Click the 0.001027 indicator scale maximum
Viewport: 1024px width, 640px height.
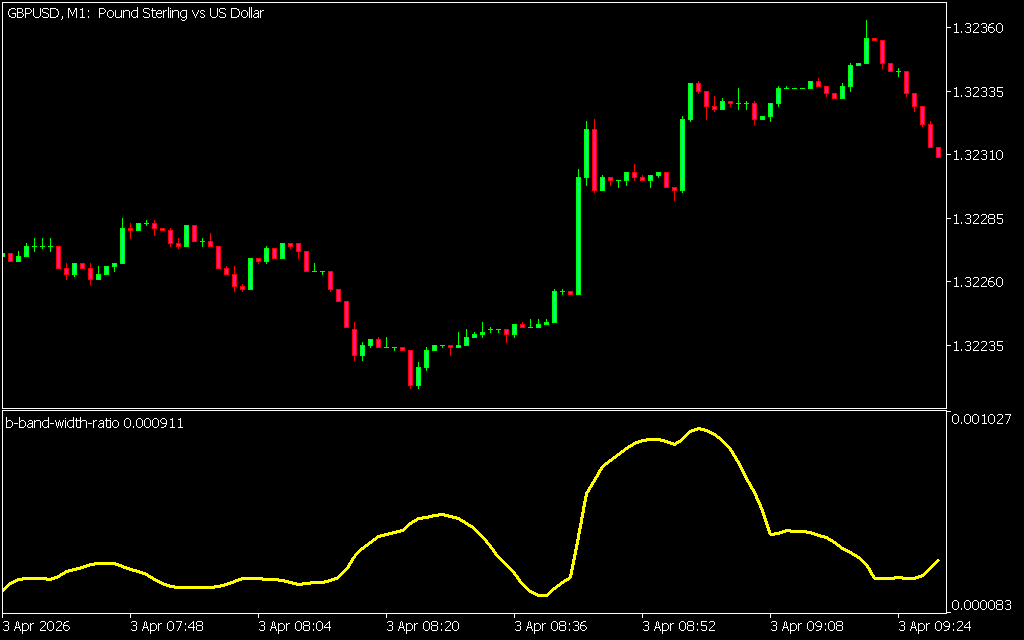click(980, 420)
